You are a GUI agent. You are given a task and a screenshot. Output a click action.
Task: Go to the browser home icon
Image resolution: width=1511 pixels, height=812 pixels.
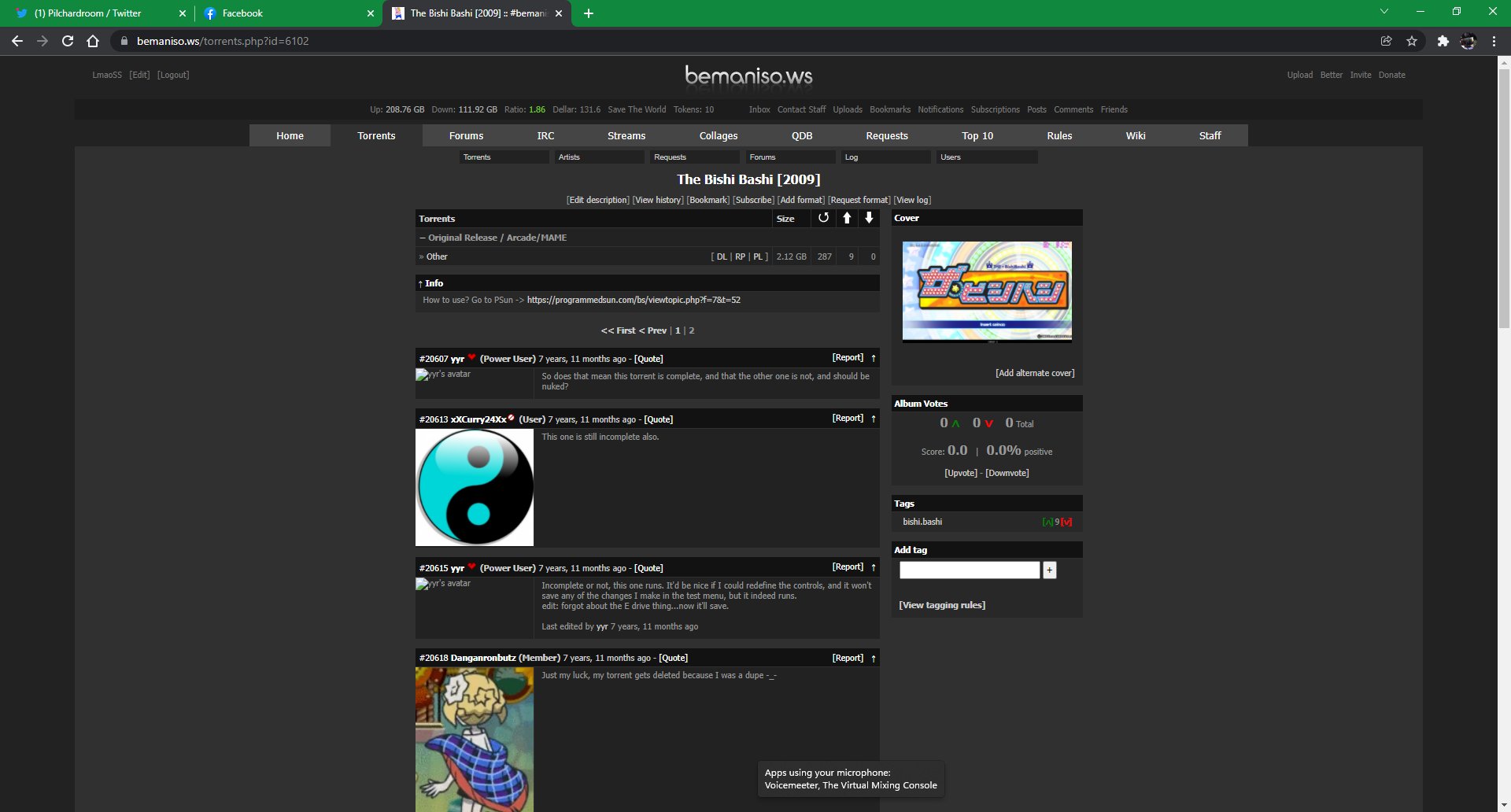click(93, 41)
